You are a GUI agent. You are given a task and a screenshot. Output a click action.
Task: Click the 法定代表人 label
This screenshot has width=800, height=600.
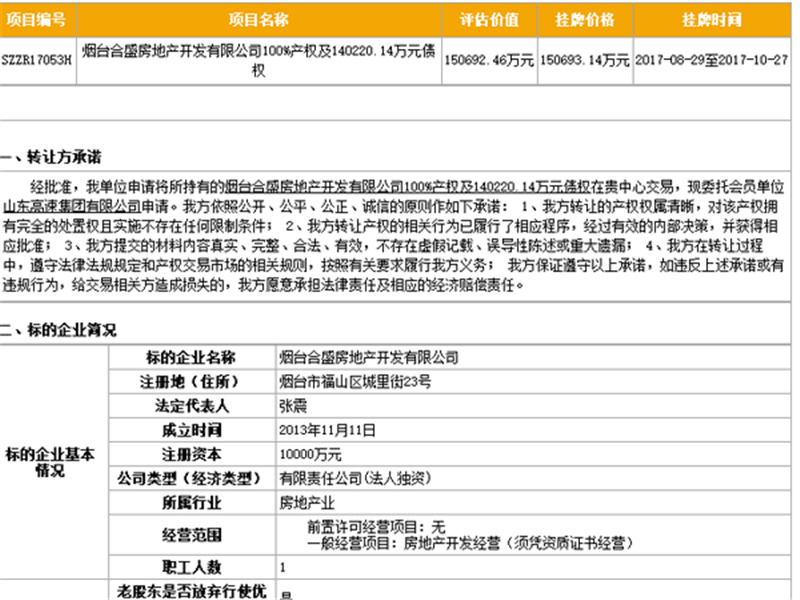[191, 406]
